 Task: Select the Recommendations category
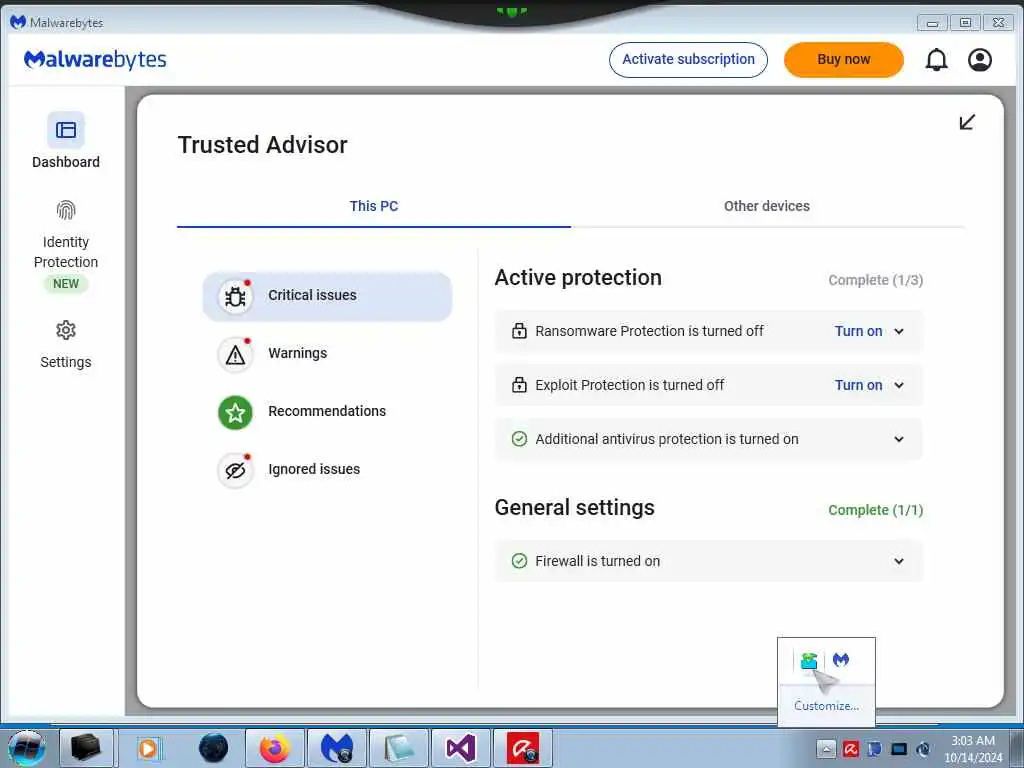click(x=327, y=413)
